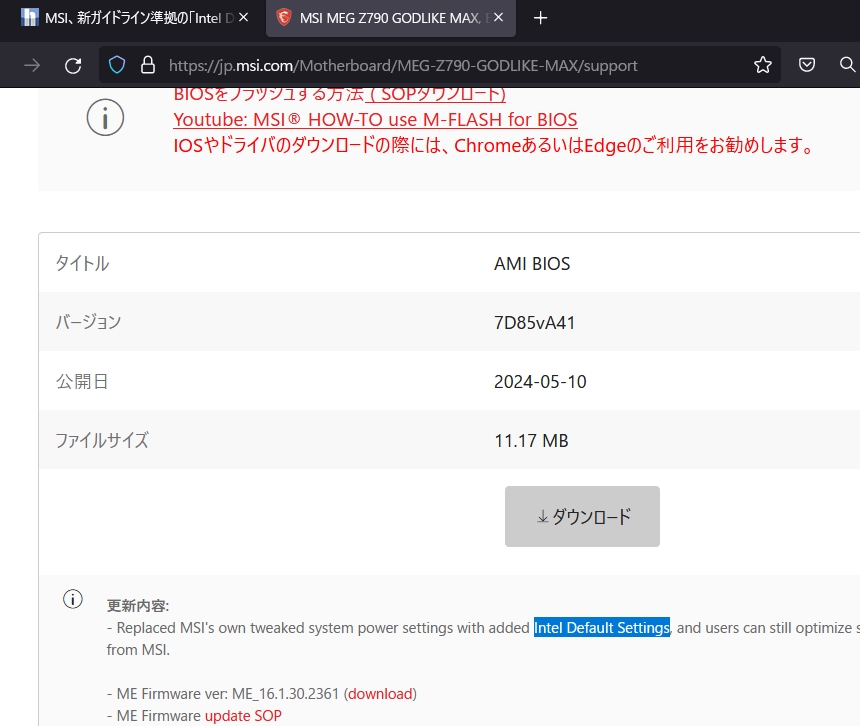This screenshot has width=860, height=726.
Task: Click the ファイルサイズ row label
Action: point(102,440)
